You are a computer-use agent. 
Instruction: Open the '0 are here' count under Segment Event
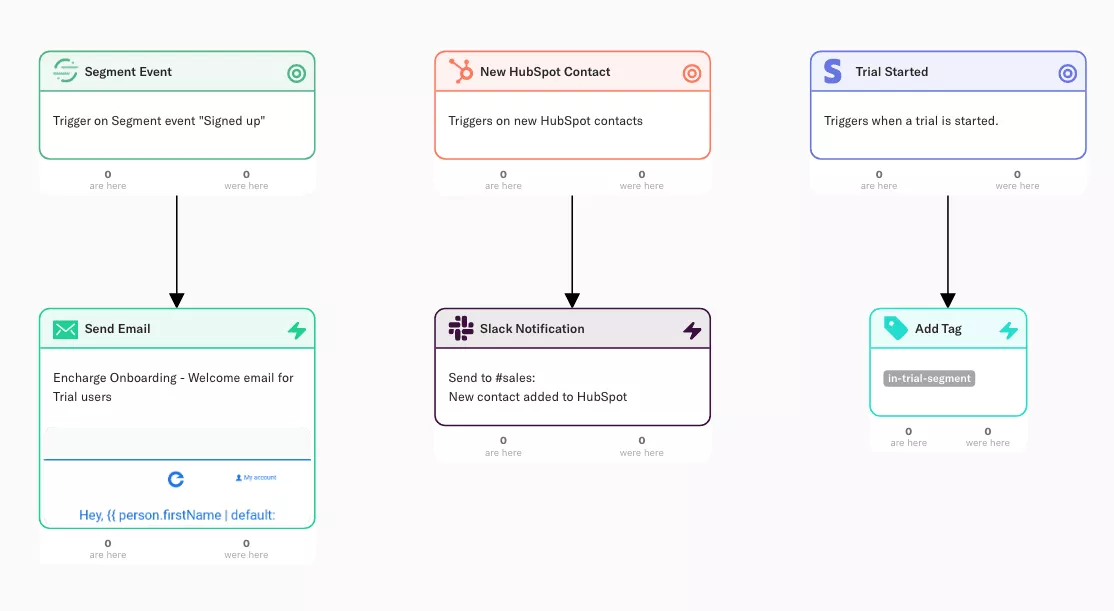(x=107, y=180)
